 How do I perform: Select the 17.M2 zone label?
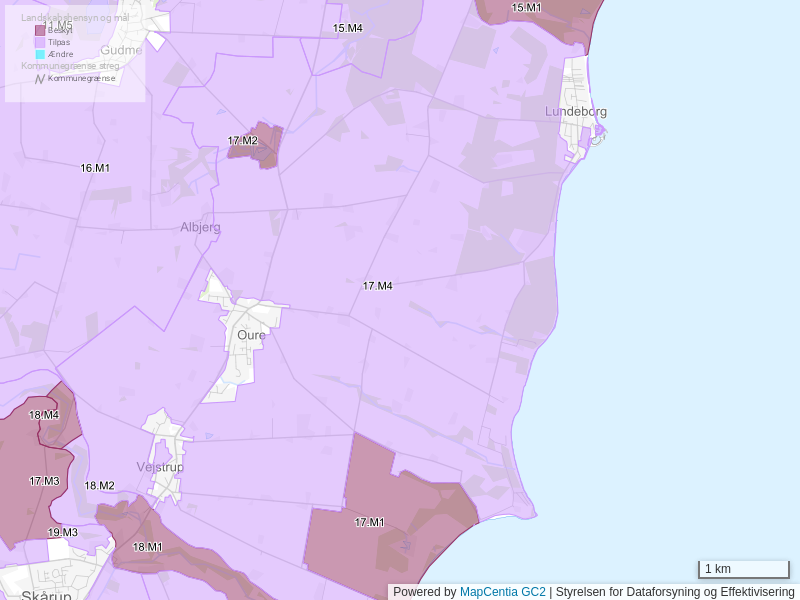click(242, 141)
